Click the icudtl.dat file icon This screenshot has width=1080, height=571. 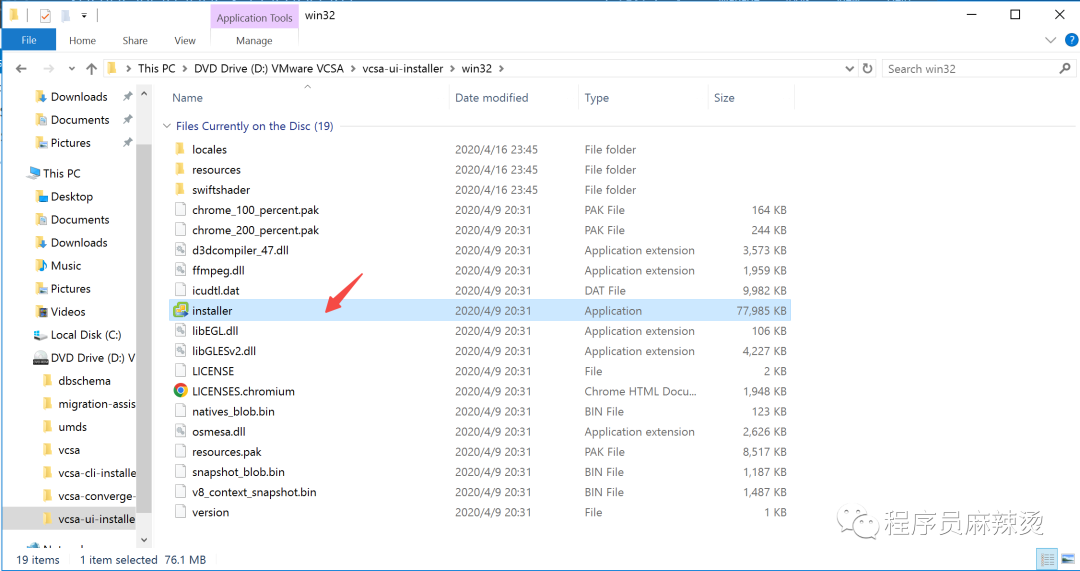point(180,290)
